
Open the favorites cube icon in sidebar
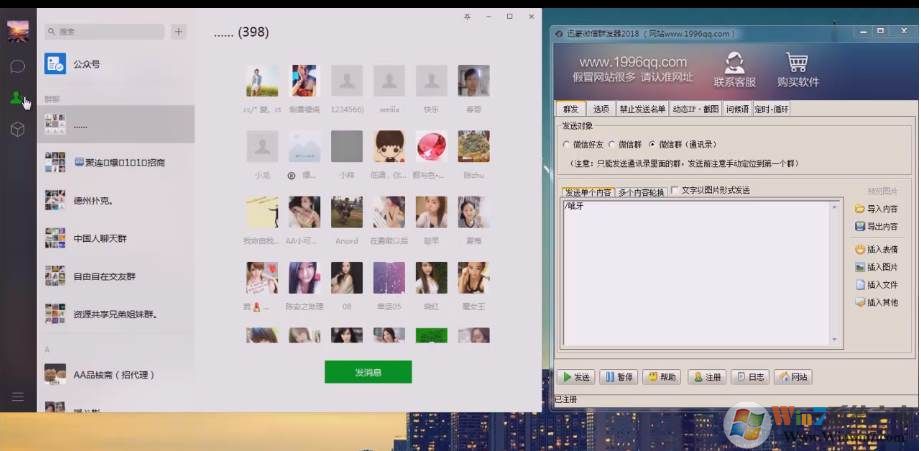(x=17, y=129)
